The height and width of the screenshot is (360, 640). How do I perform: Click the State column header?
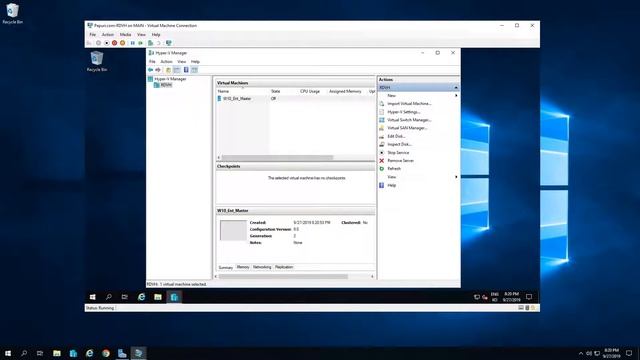[x=284, y=91]
